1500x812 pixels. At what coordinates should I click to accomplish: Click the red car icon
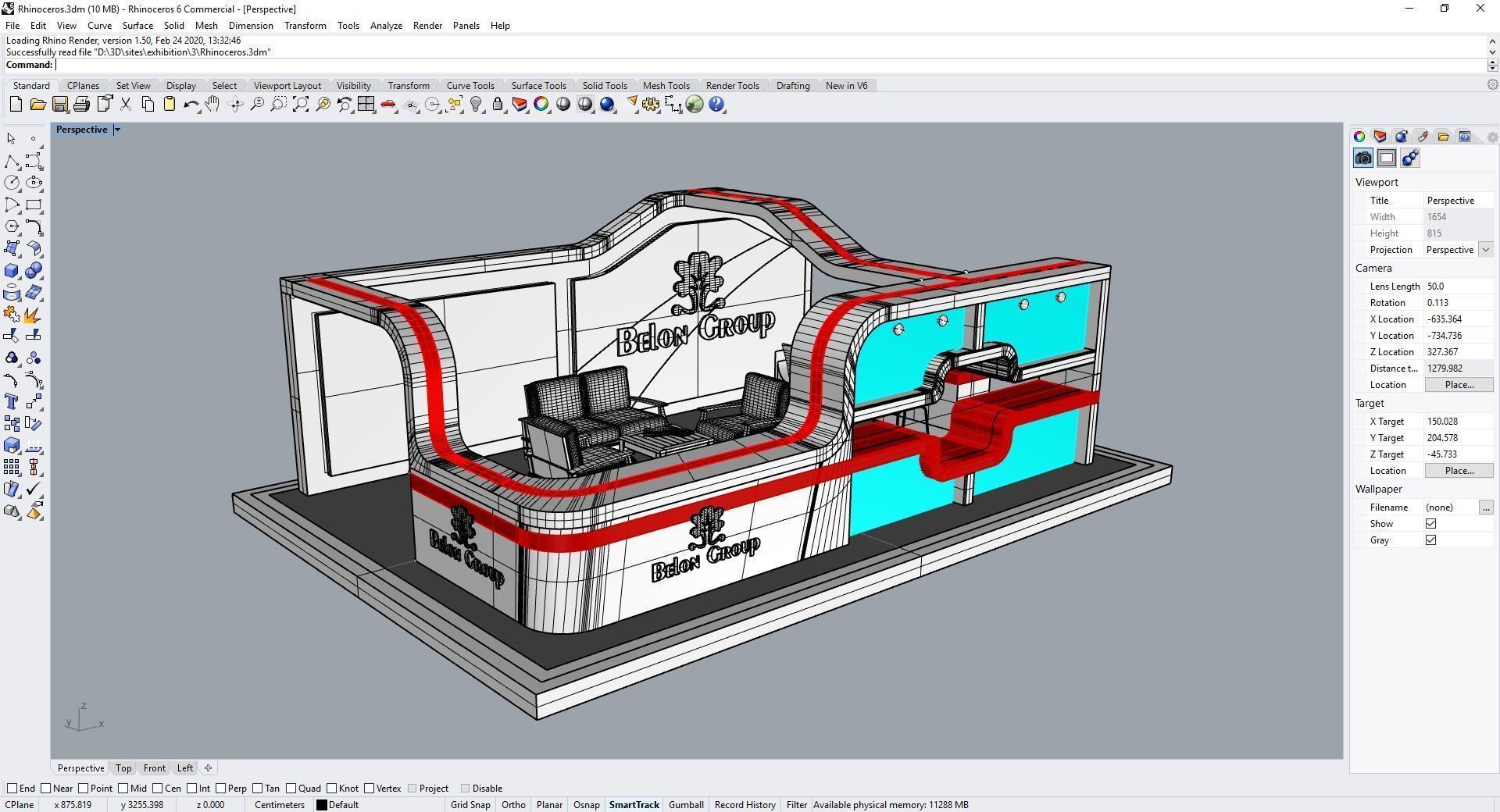388,105
